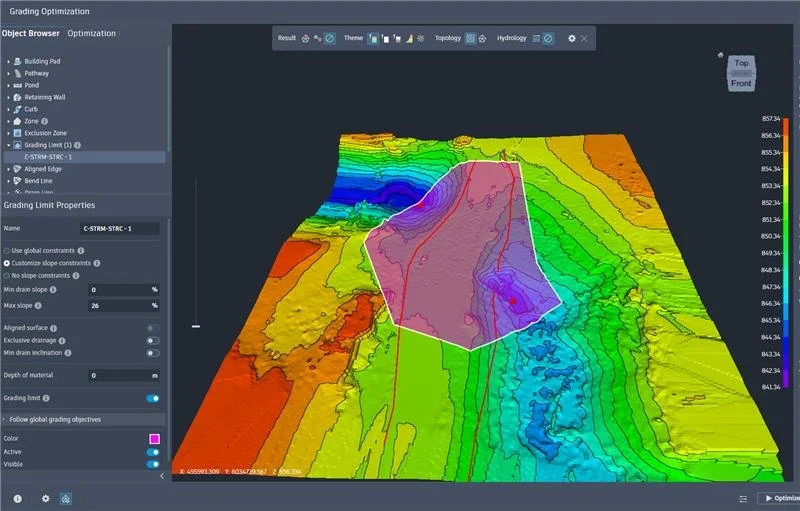Collapse the Grading Limit (1) tree node
800x511 pixels.
(8, 145)
